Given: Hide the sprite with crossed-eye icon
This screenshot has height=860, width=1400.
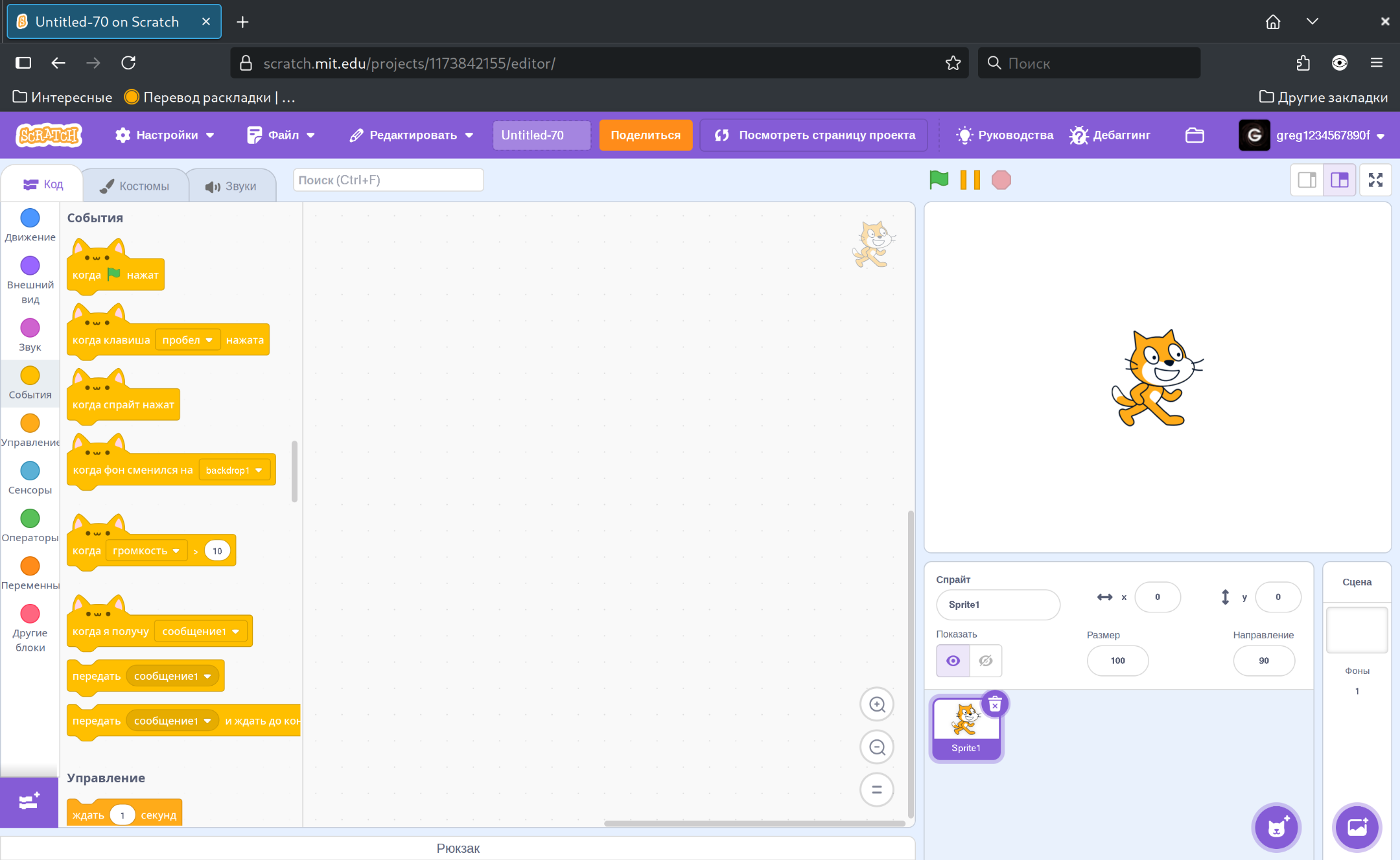Looking at the screenshot, I should (986, 660).
